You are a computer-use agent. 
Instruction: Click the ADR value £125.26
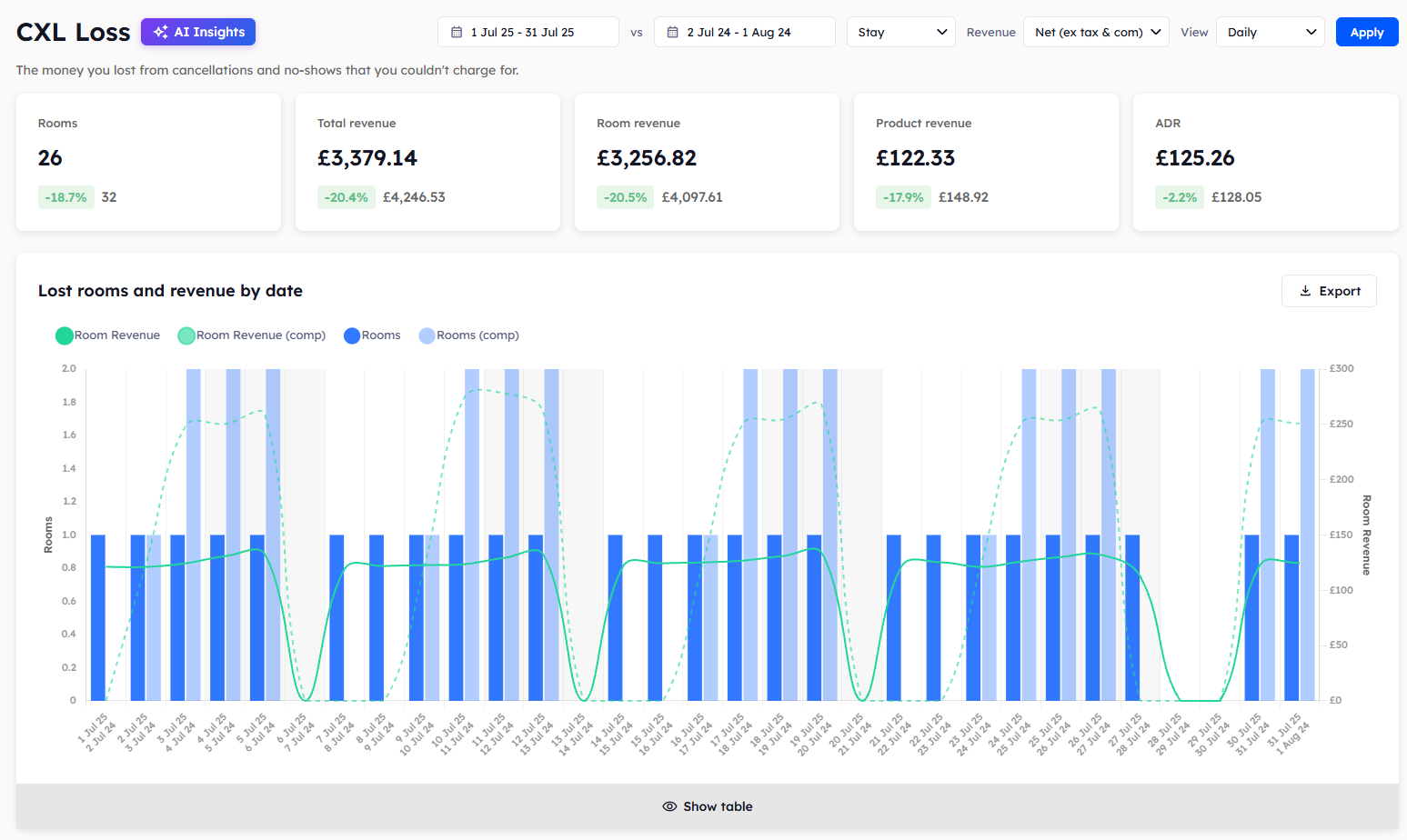(x=1195, y=158)
